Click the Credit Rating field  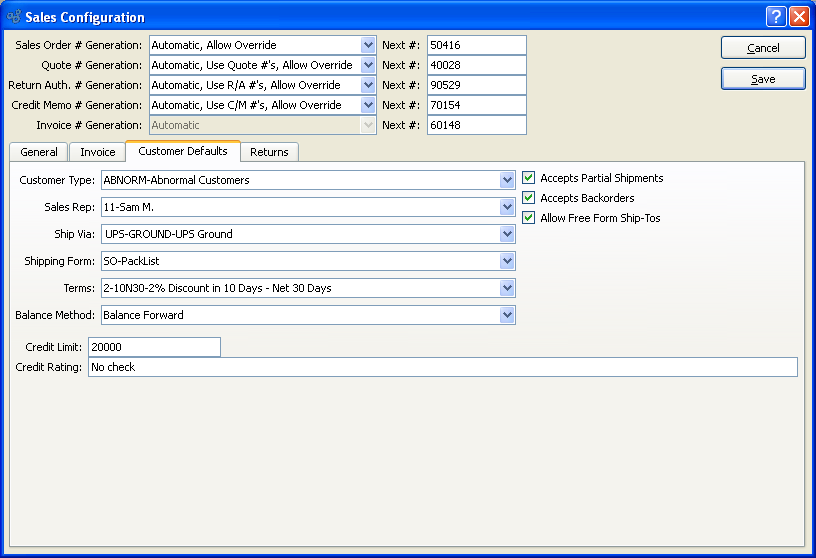pyautogui.click(x=443, y=367)
